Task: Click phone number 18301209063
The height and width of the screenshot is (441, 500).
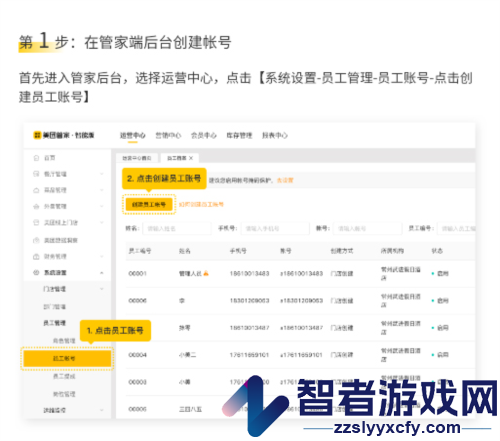Action: pos(249,300)
